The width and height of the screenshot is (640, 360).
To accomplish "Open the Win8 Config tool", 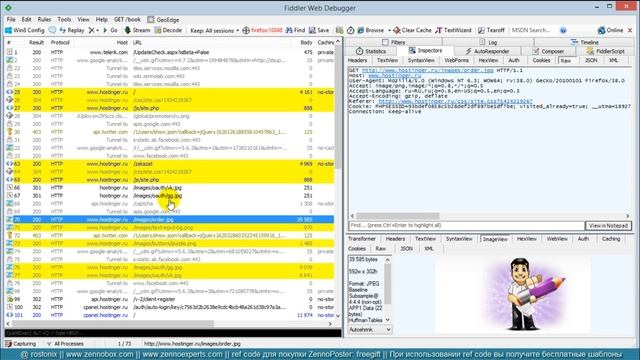I will (x=24, y=30).
